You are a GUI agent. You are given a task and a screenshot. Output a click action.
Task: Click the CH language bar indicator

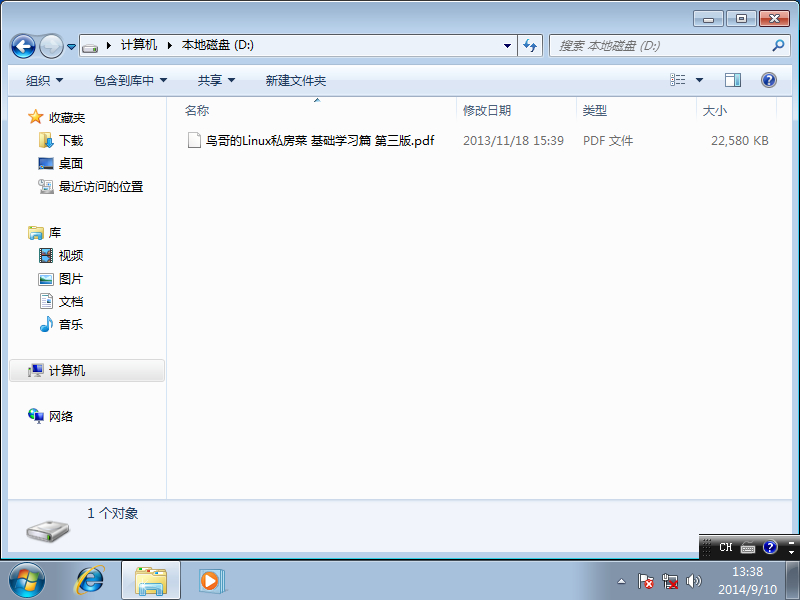[726, 547]
